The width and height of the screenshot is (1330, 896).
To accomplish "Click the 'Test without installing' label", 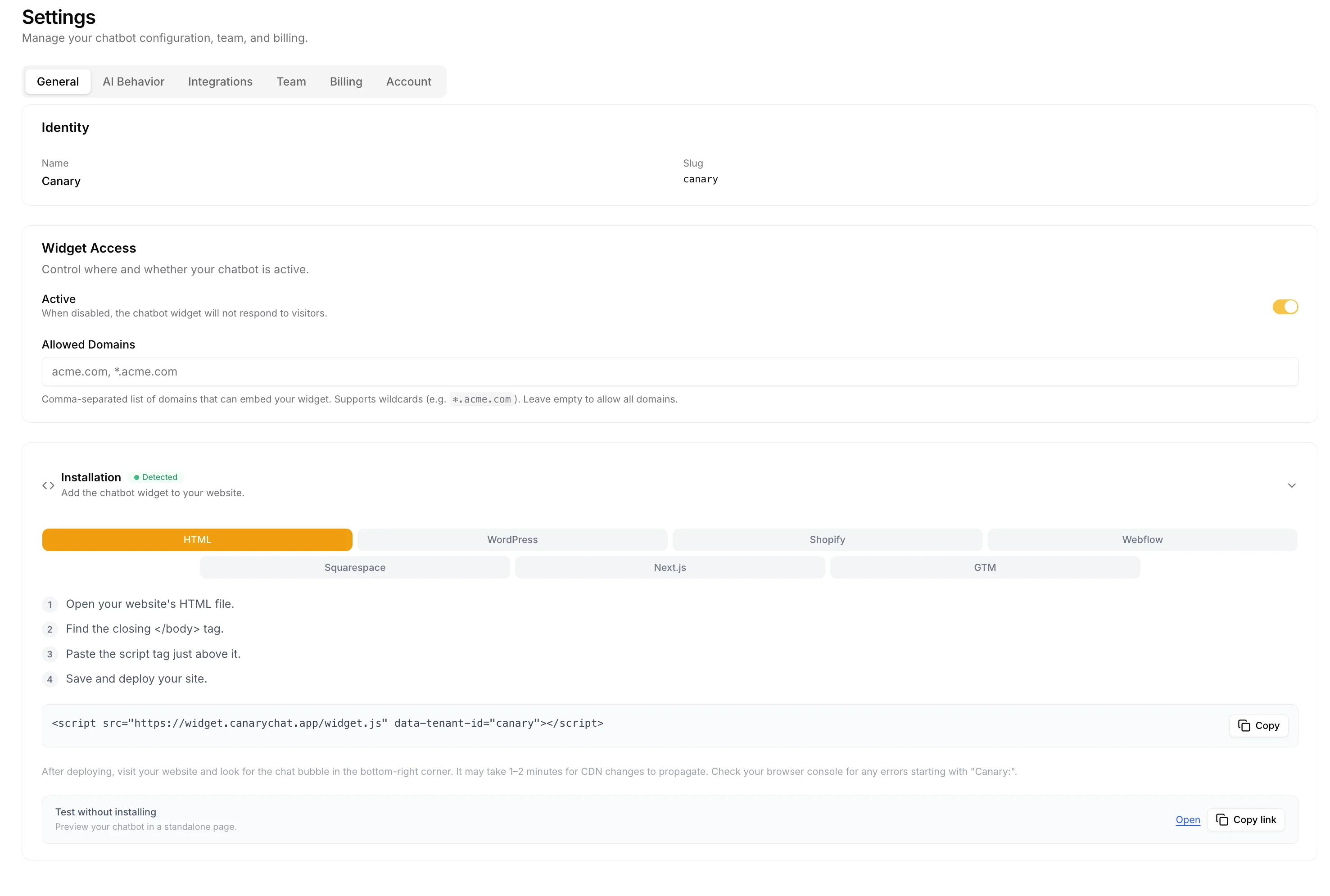I will tap(106, 812).
